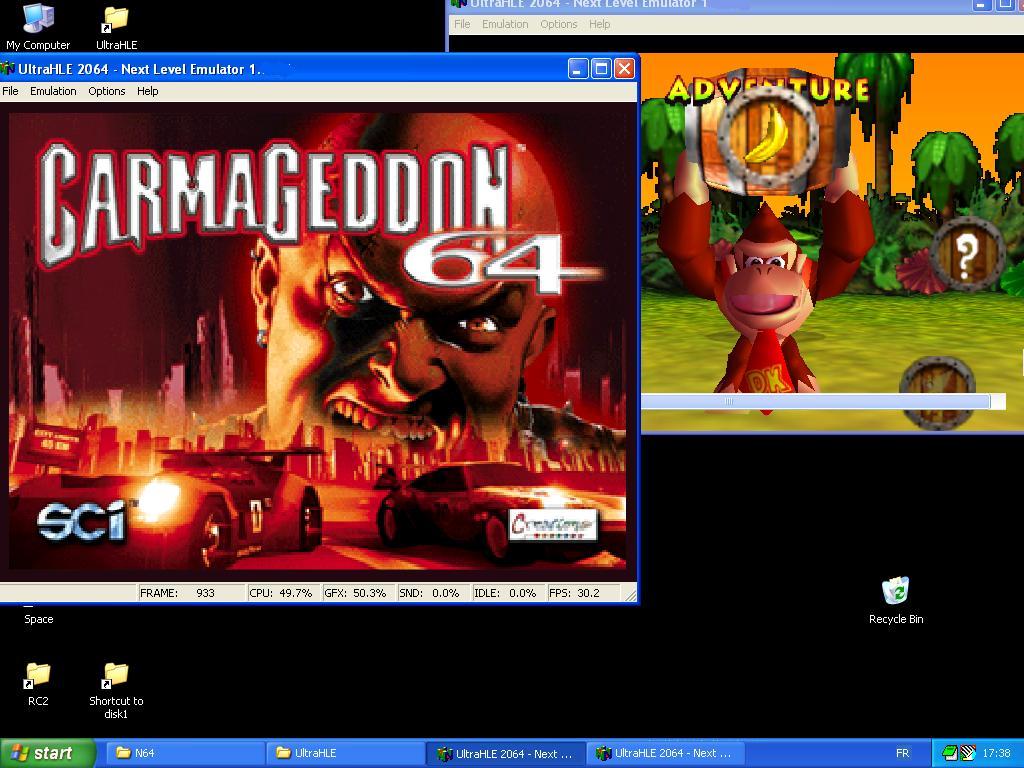1024x768 pixels.
Task: Minimize the front Carmageddon emulator window
Action: (578, 69)
